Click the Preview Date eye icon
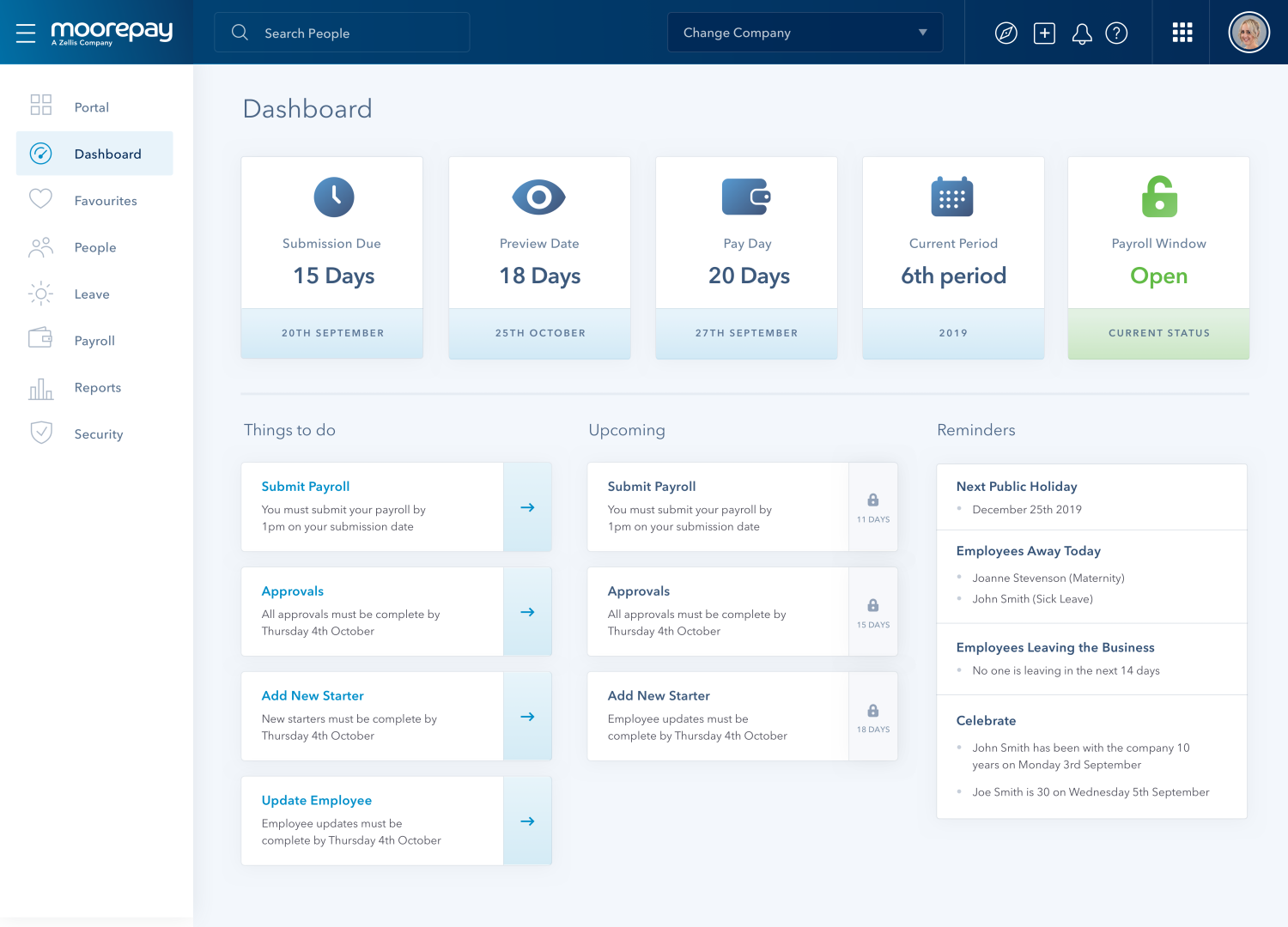The width and height of the screenshot is (1288, 927). 539,197
